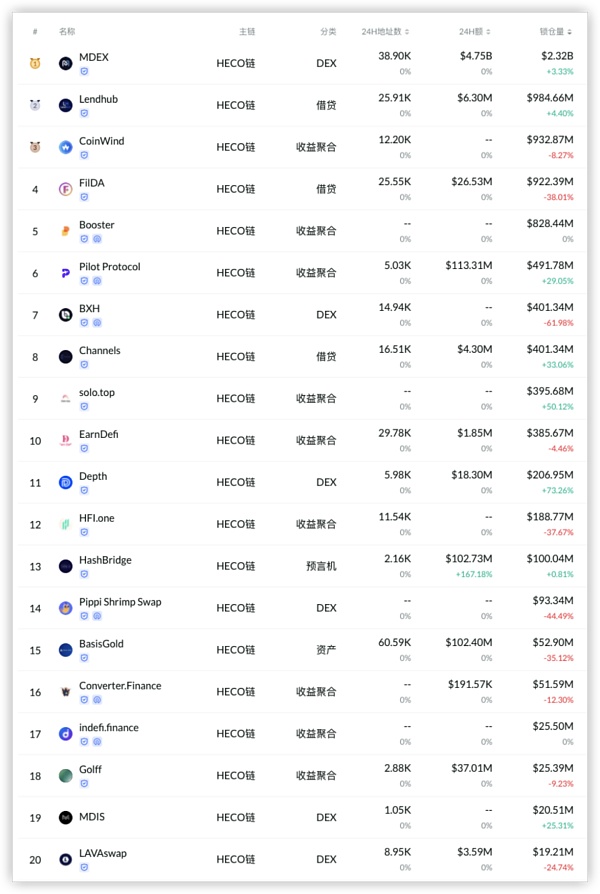The width and height of the screenshot is (600, 894).
Task: Click Converter.Finance volume $191.57K
Action: coord(470,684)
